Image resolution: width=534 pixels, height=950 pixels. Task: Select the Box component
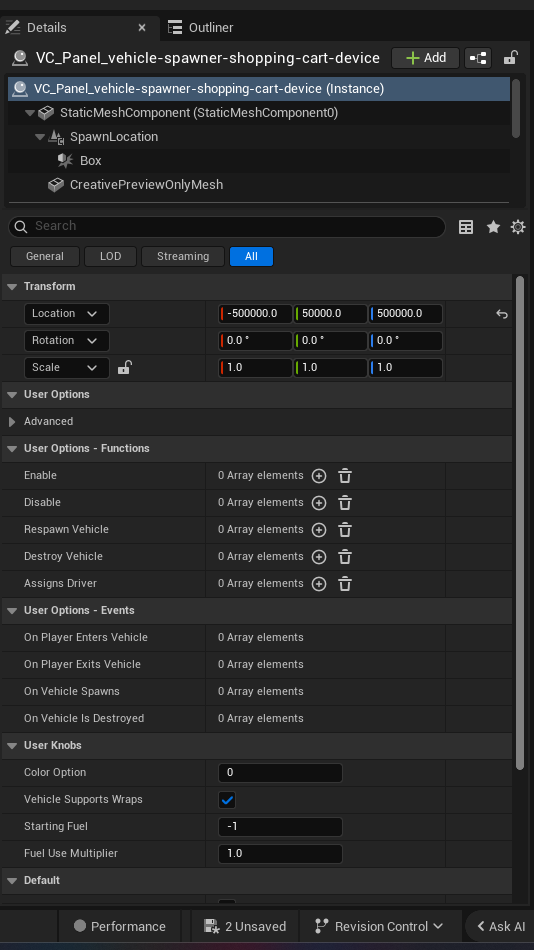pos(90,161)
